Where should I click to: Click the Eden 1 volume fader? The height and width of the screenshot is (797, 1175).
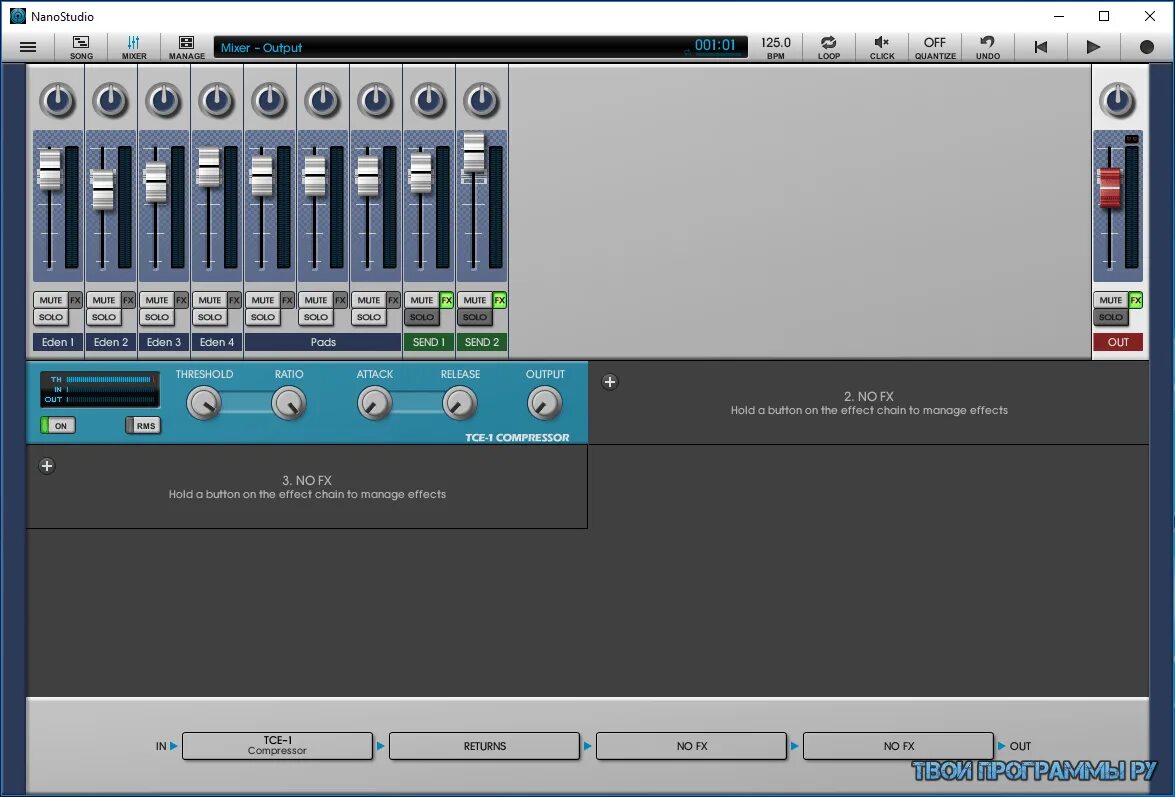coord(49,169)
